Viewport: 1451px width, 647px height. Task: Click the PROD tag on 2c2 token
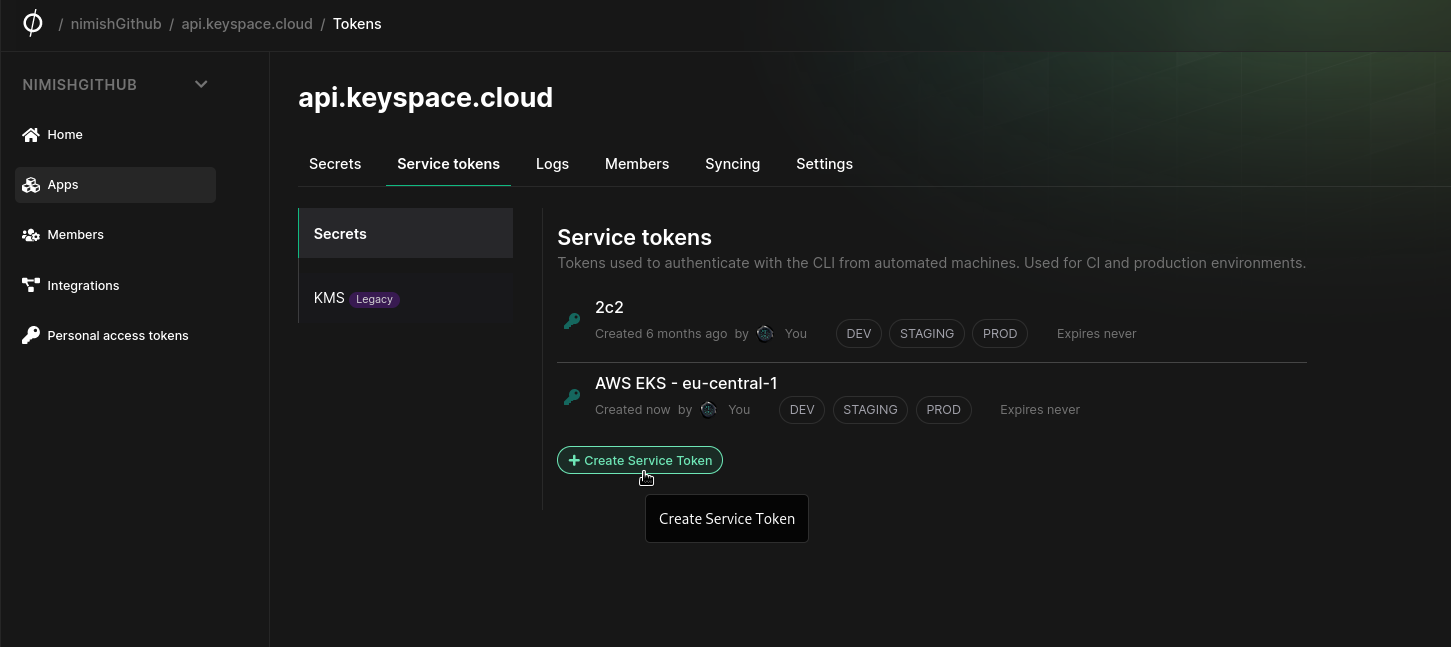pos(1000,334)
